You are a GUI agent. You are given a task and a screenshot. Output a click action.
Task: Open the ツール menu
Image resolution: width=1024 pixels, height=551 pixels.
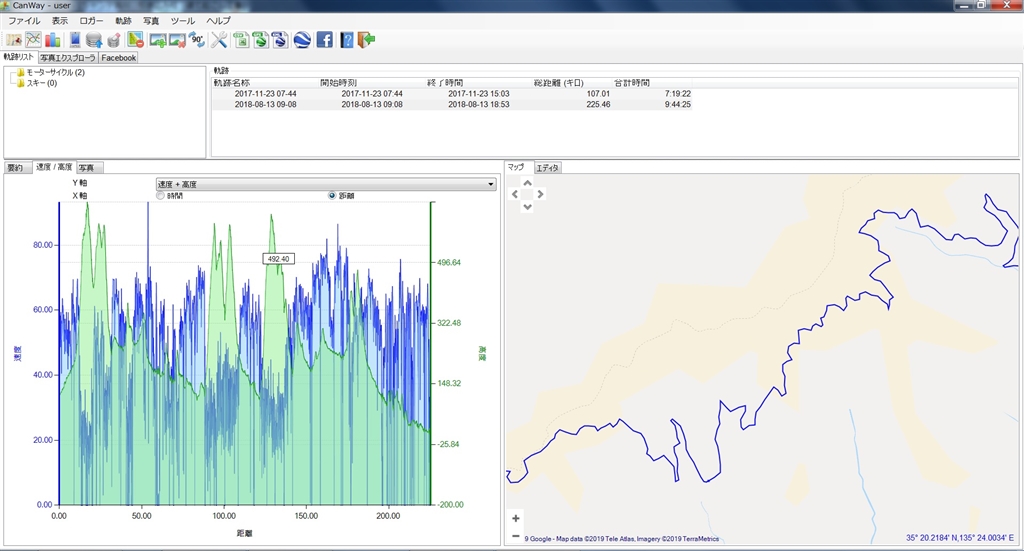(x=182, y=20)
